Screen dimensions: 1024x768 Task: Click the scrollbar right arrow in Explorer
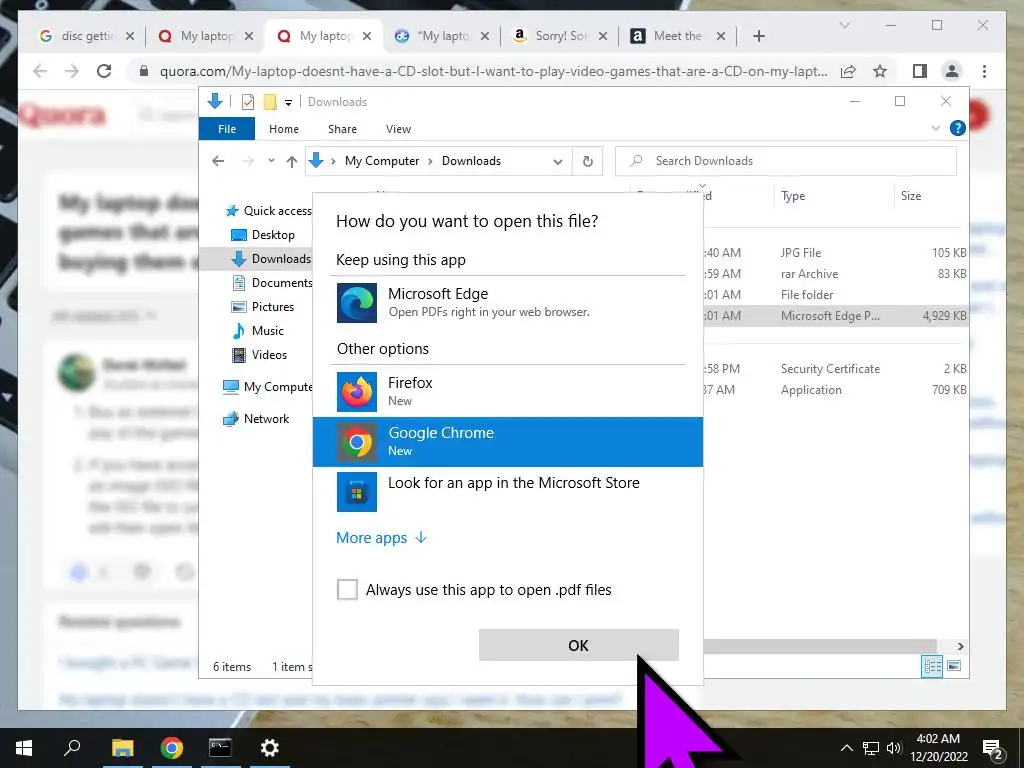pyautogui.click(x=960, y=646)
